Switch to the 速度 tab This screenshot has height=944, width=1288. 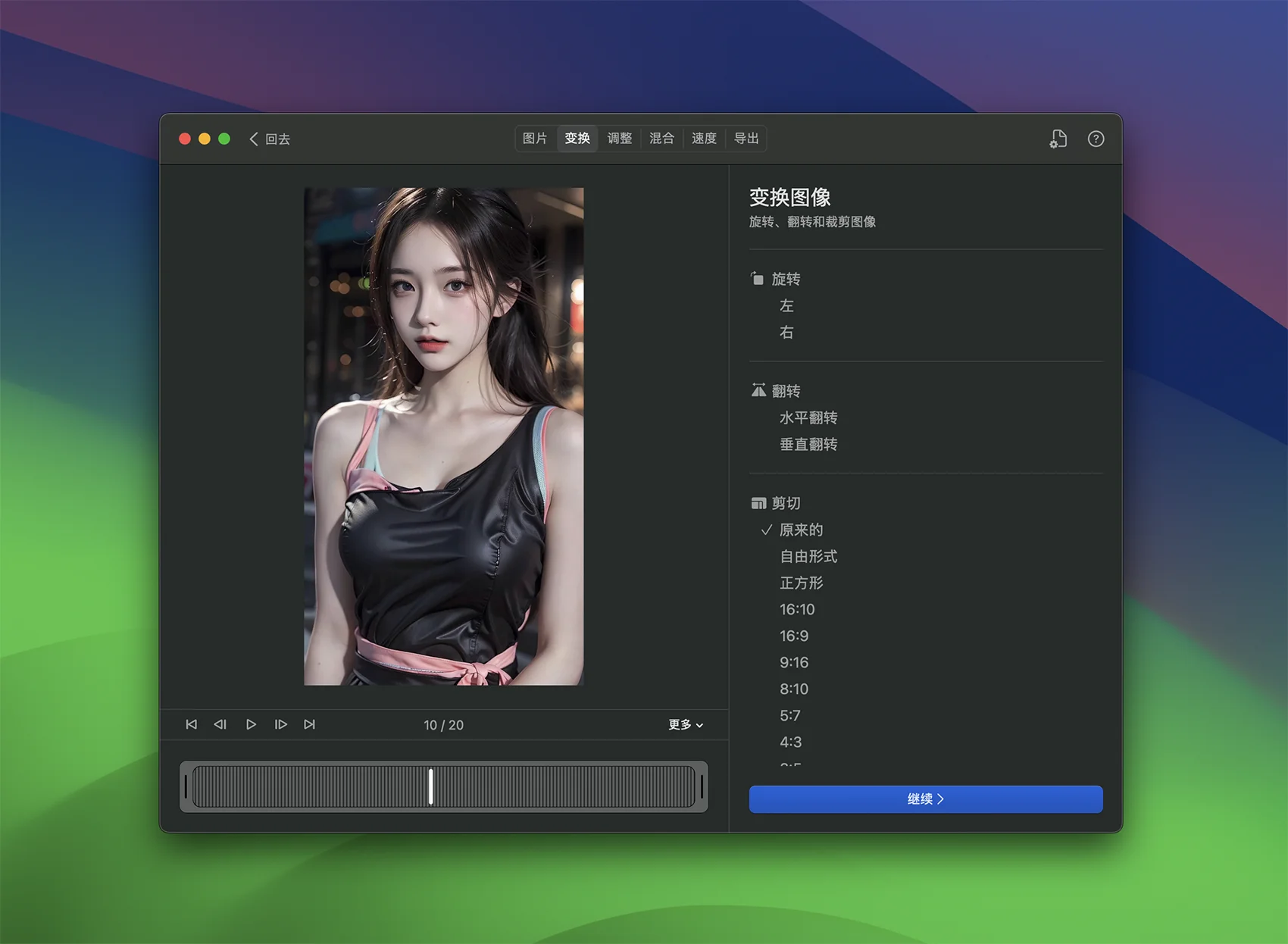(x=704, y=139)
